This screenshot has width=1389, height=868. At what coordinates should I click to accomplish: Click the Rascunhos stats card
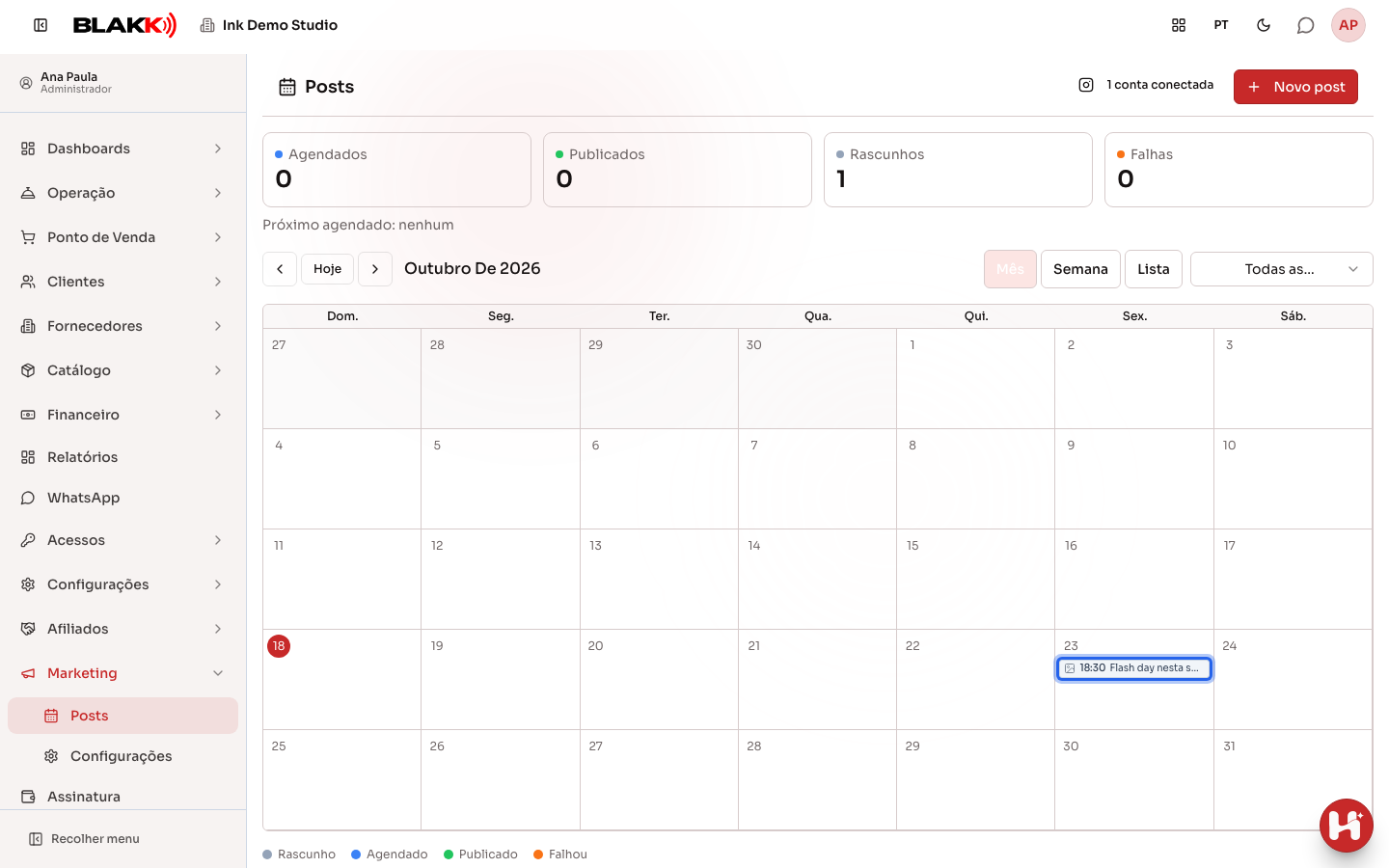point(958,170)
